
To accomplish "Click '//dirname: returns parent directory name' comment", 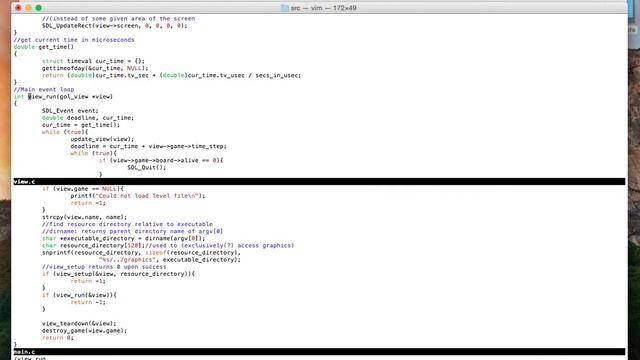I will click(132, 231).
